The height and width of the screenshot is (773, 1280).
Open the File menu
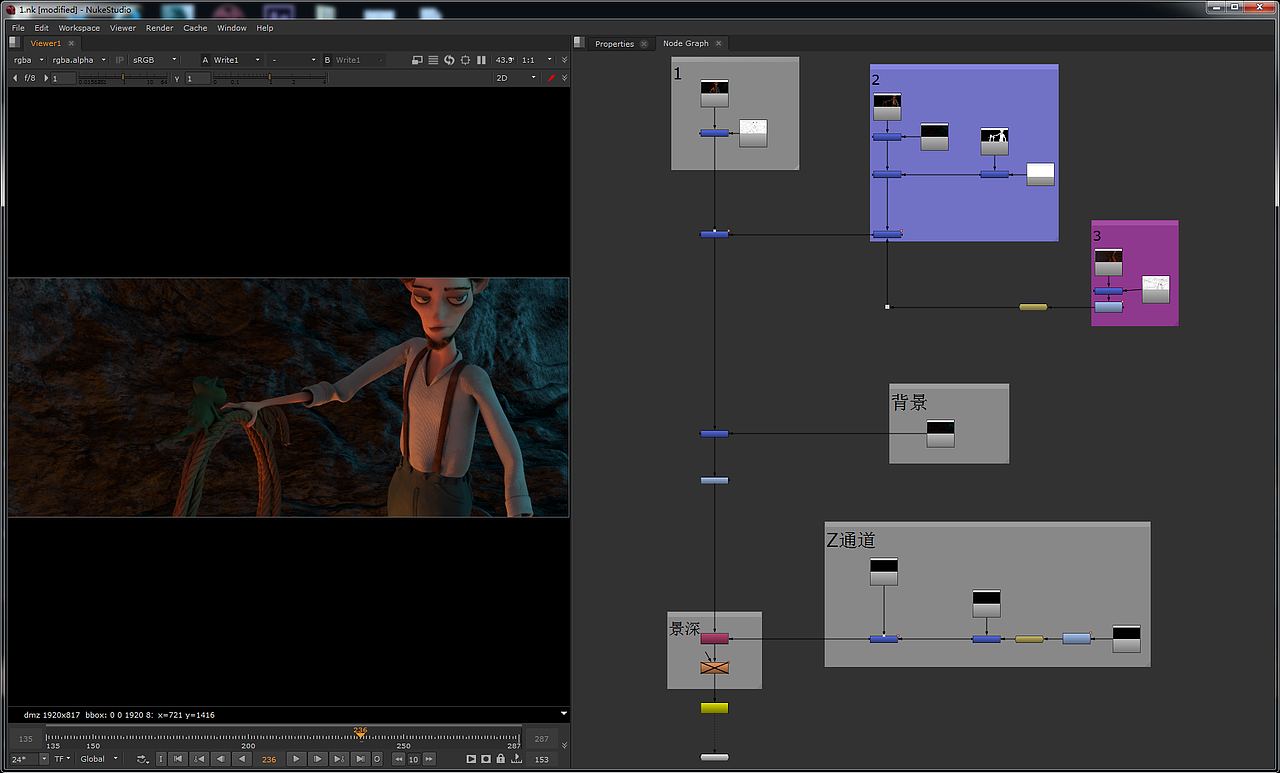[x=18, y=28]
